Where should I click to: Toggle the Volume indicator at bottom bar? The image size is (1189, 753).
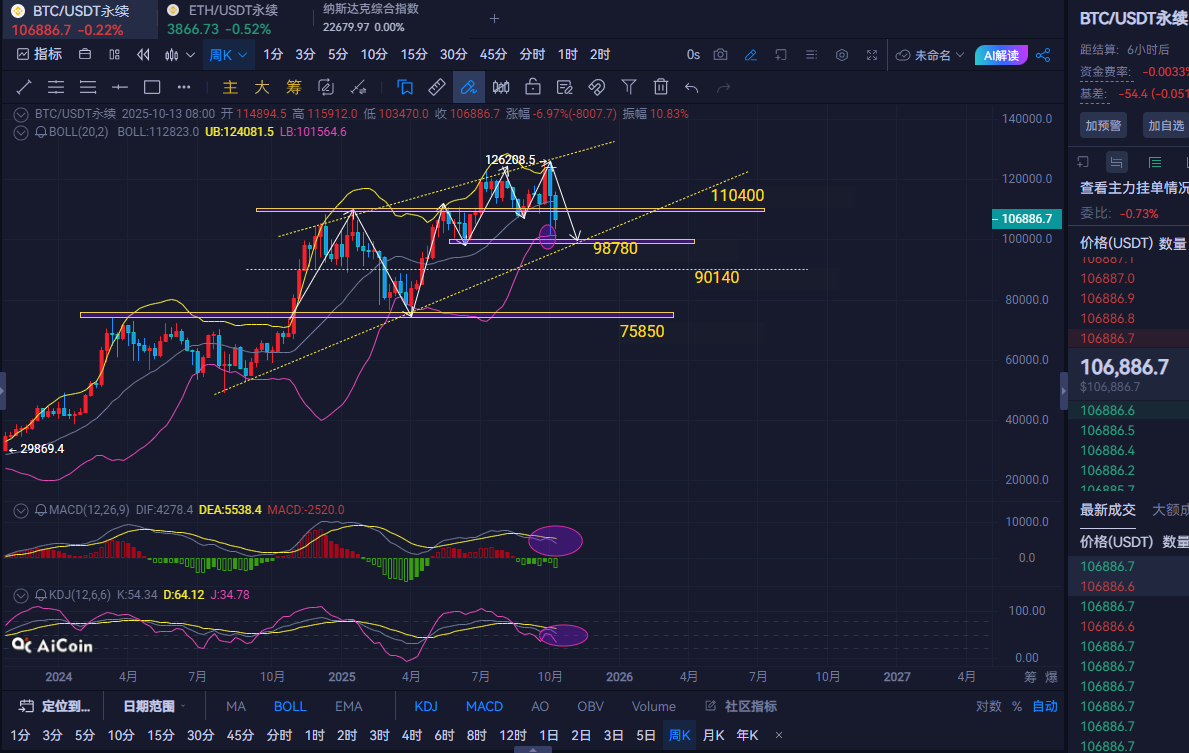[x=654, y=706]
